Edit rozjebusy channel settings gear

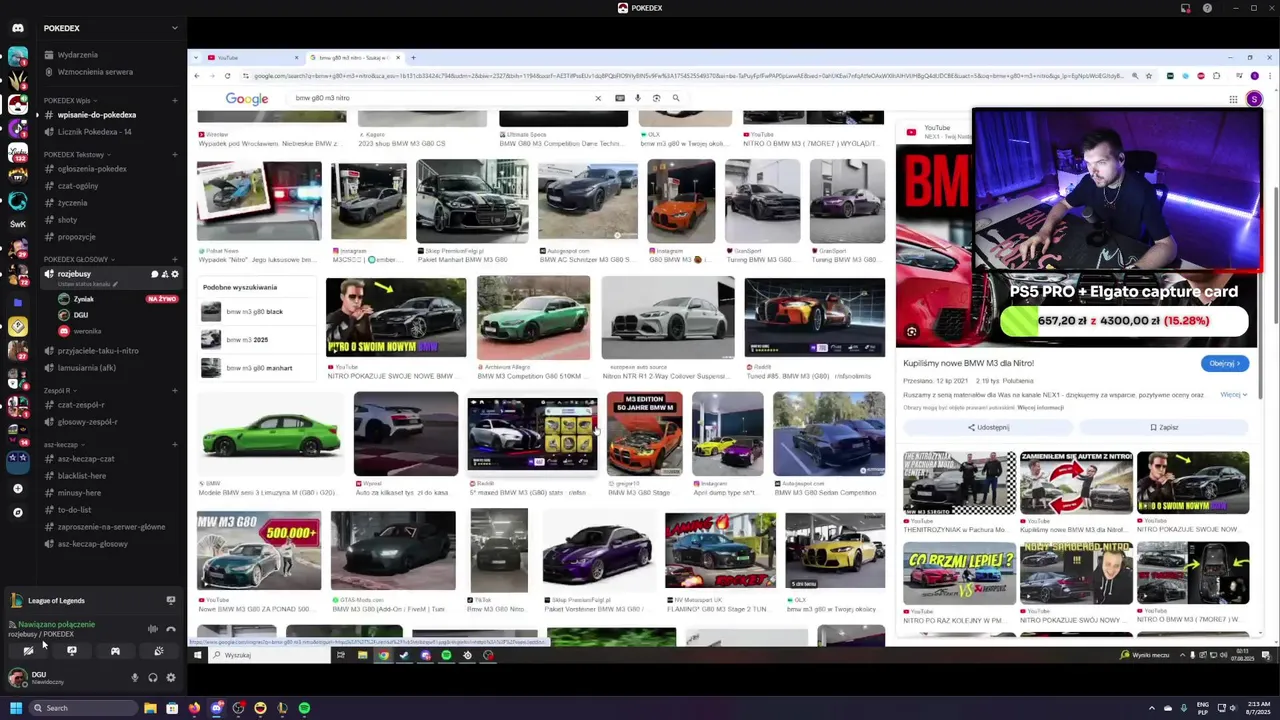[x=175, y=274]
